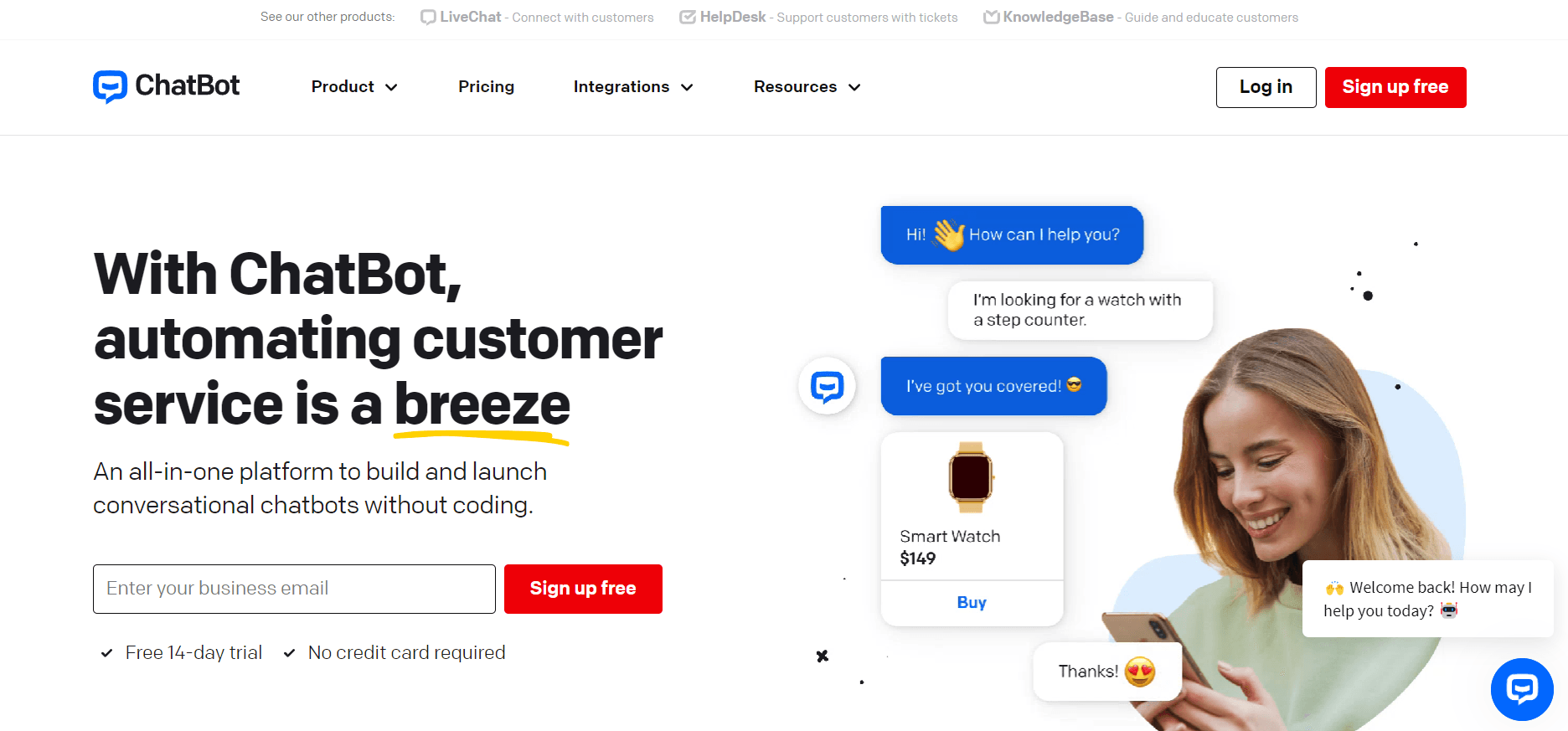Expand the Product menu
Viewport: 1568px width, 731px height.
[353, 87]
